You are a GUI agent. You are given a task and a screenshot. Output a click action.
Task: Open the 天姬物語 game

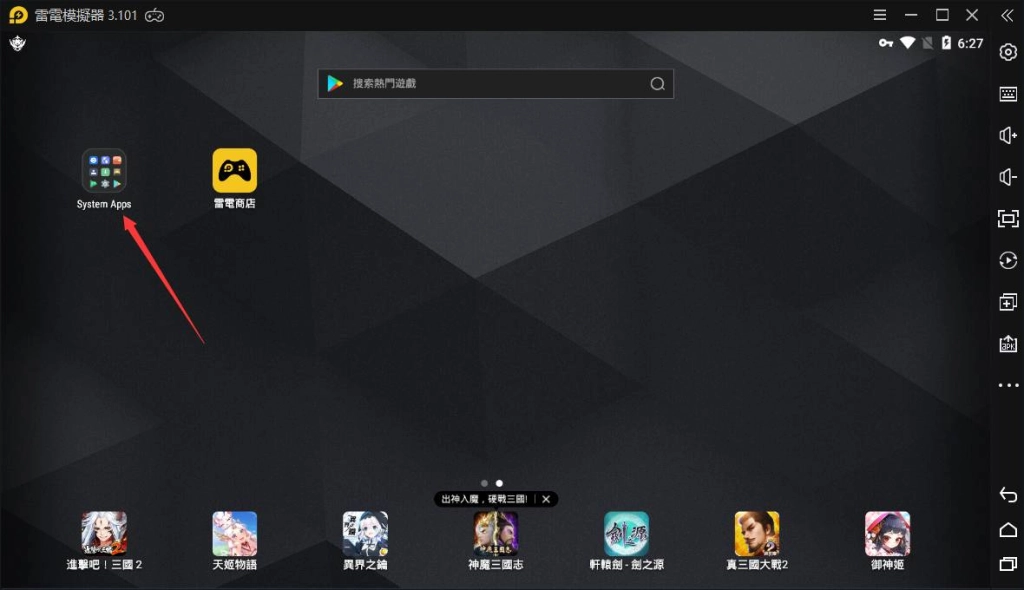tap(234, 534)
